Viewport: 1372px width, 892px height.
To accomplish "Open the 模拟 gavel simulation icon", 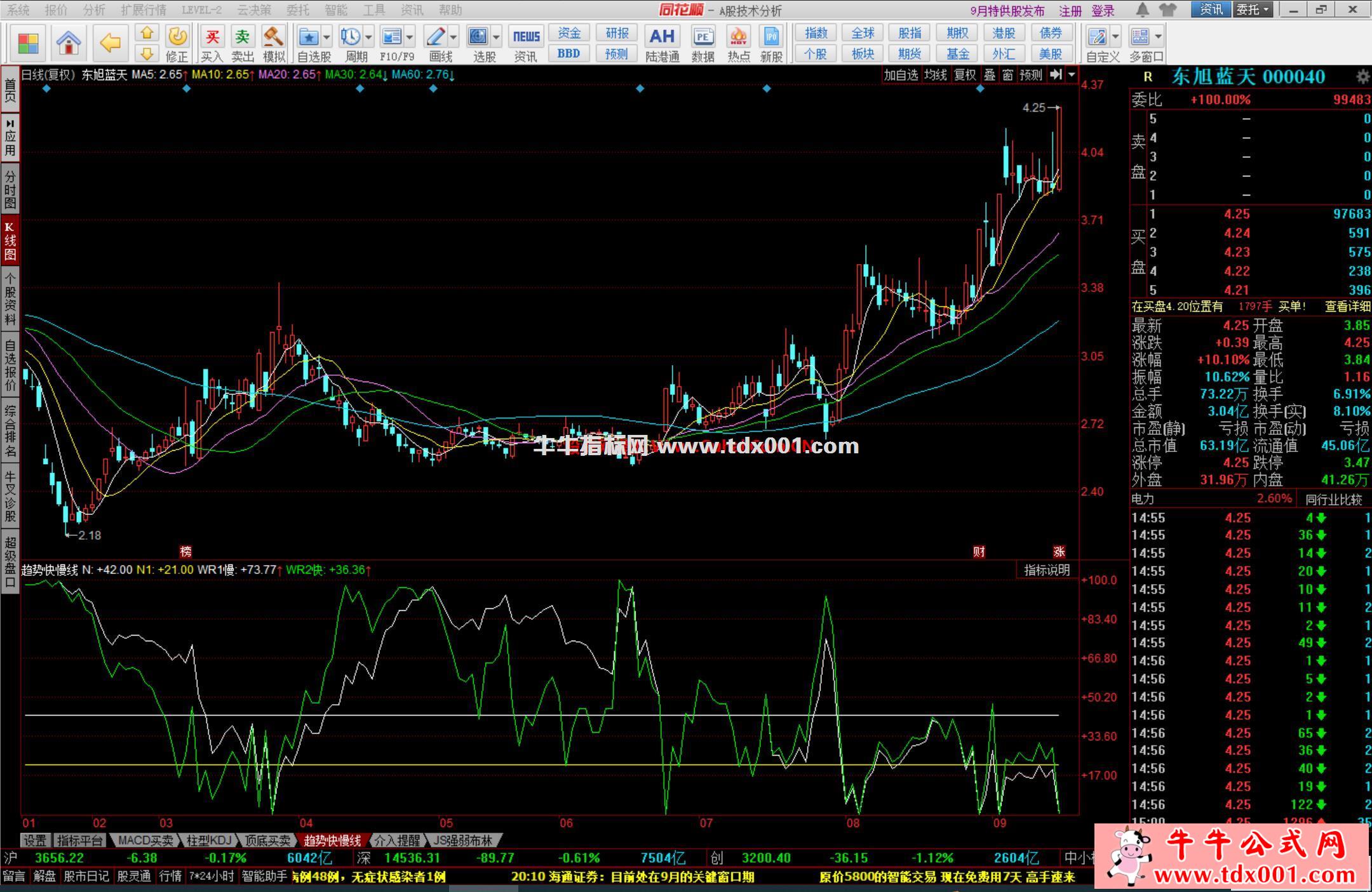I will [x=274, y=43].
